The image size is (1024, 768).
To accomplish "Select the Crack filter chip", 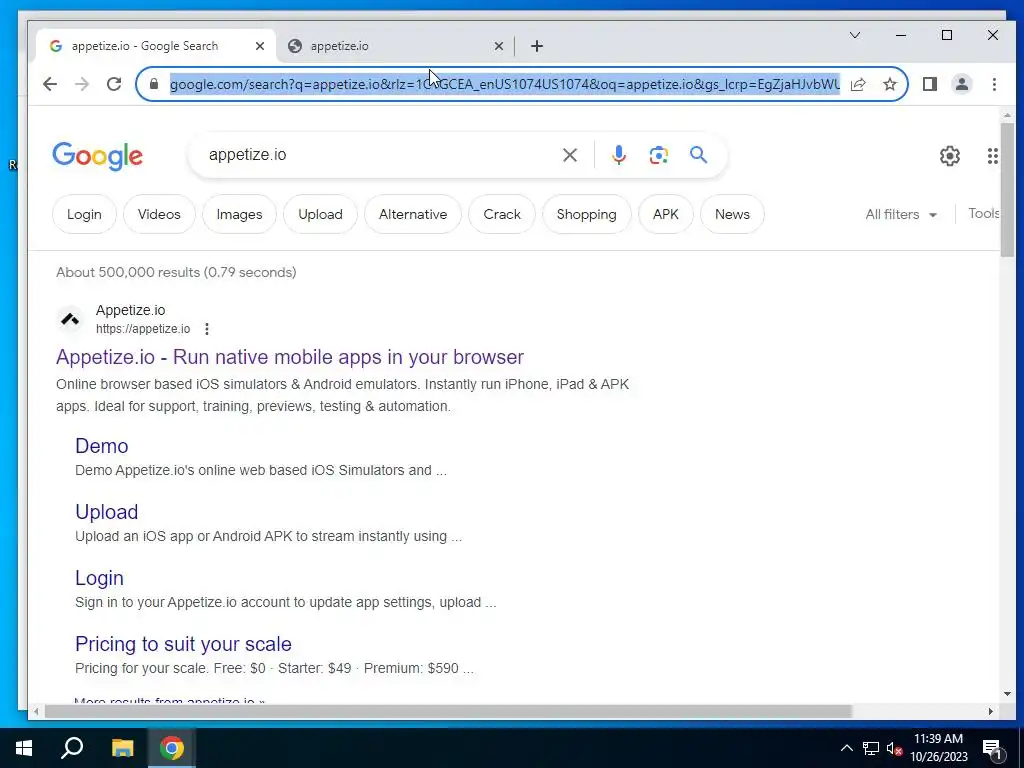I will (x=502, y=214).
